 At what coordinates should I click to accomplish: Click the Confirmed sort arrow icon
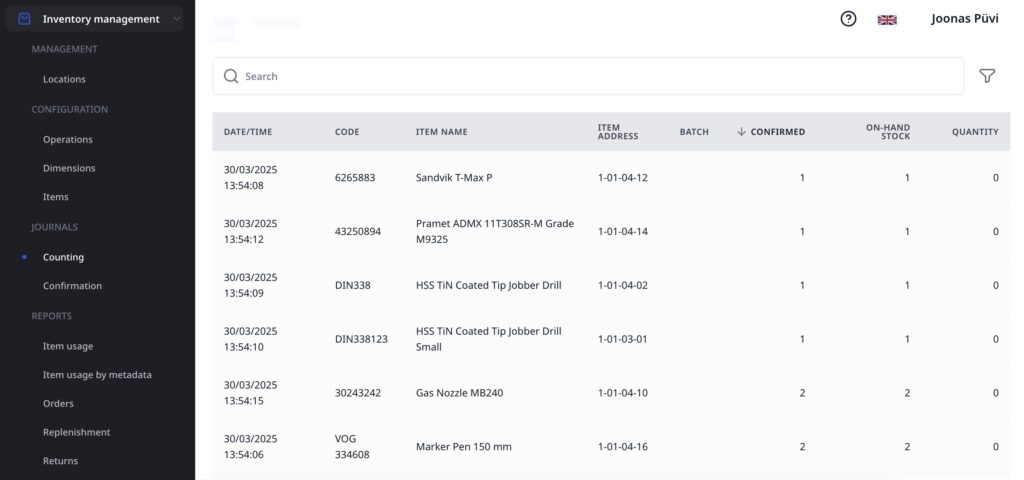(741, 131)
